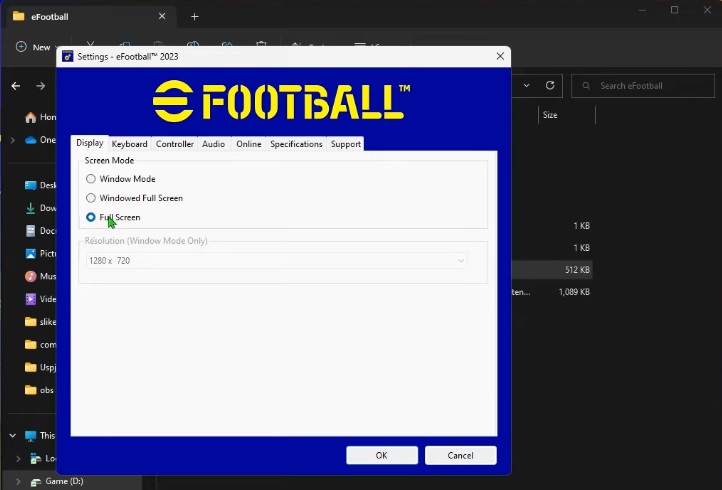This screenshot has height=490, width=722.
Task: Go back in File Explorer
Action: pos(16,86)
